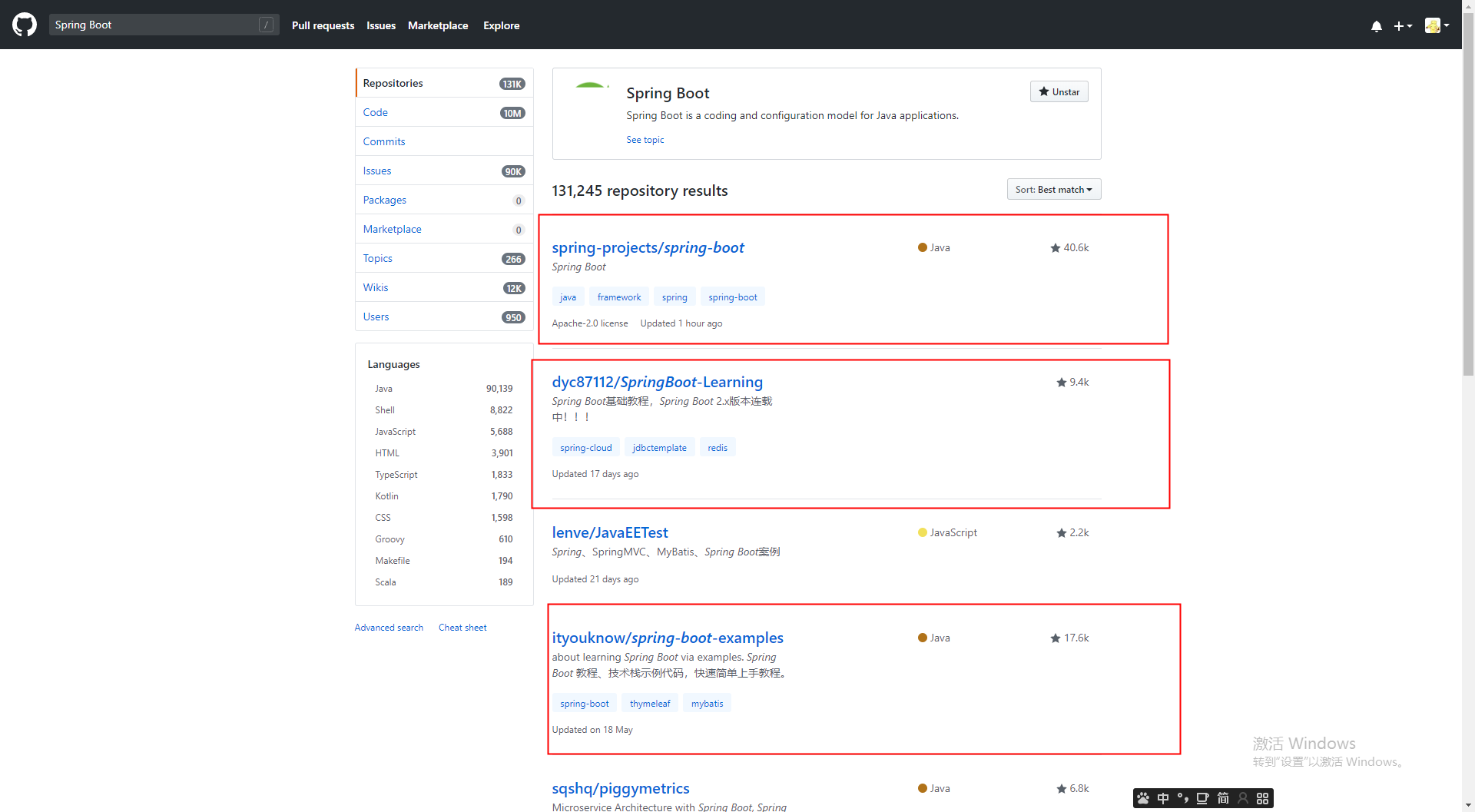
Task: Open Pull requests in the top navigation
Action: 323,25
